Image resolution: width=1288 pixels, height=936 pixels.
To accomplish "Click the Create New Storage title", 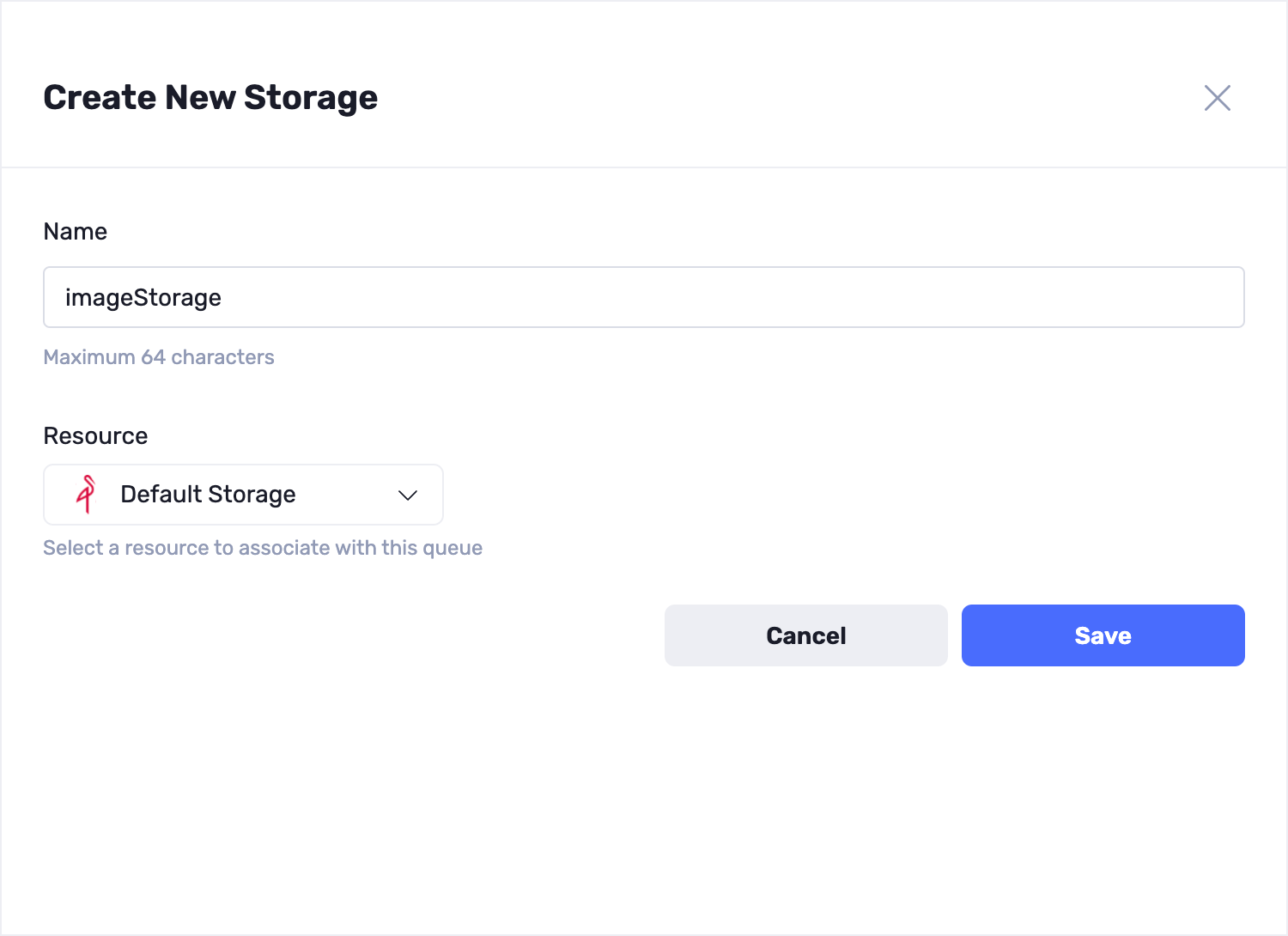I will pos(210,98).
